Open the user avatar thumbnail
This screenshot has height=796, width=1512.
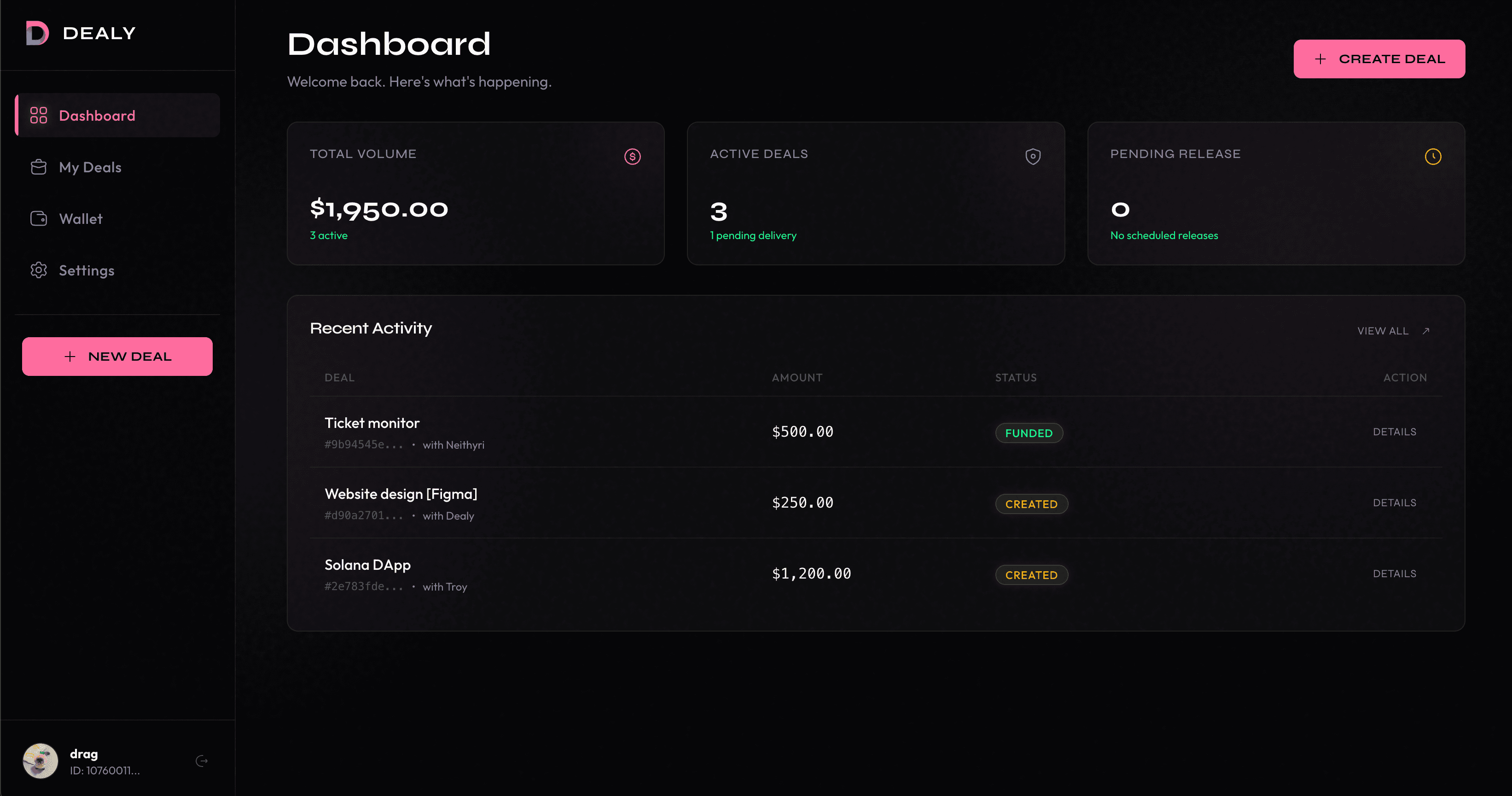[40, 760]
